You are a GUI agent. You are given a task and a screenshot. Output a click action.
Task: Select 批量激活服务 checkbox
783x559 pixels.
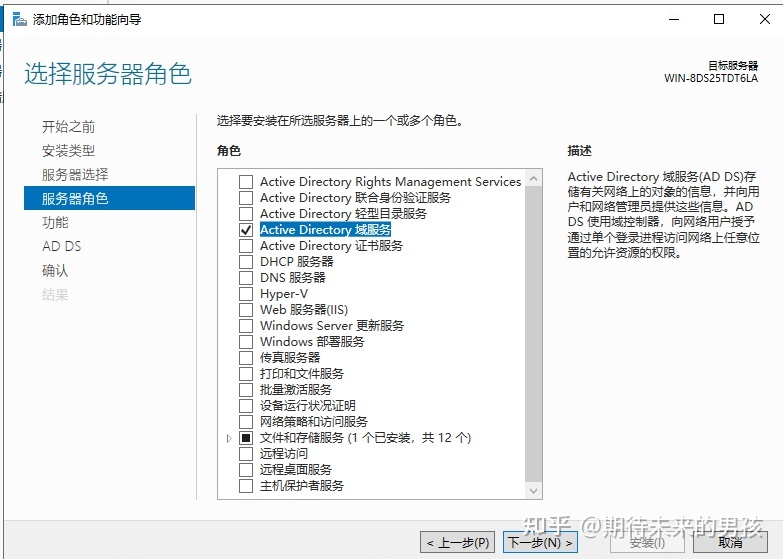click(x=246, y=390)
